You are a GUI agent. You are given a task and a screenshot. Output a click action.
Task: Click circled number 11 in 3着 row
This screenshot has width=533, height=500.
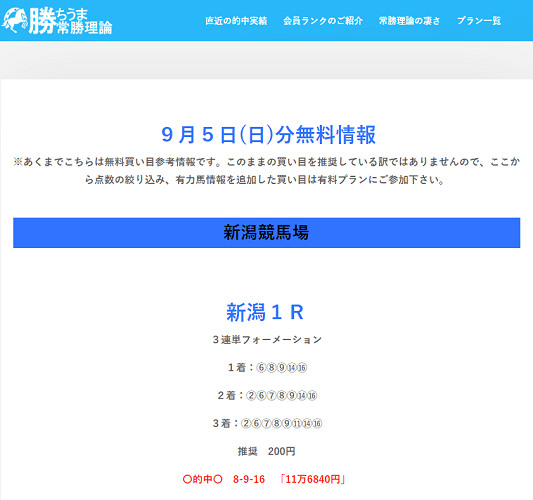pyautogui.click(x=296, y=424)
